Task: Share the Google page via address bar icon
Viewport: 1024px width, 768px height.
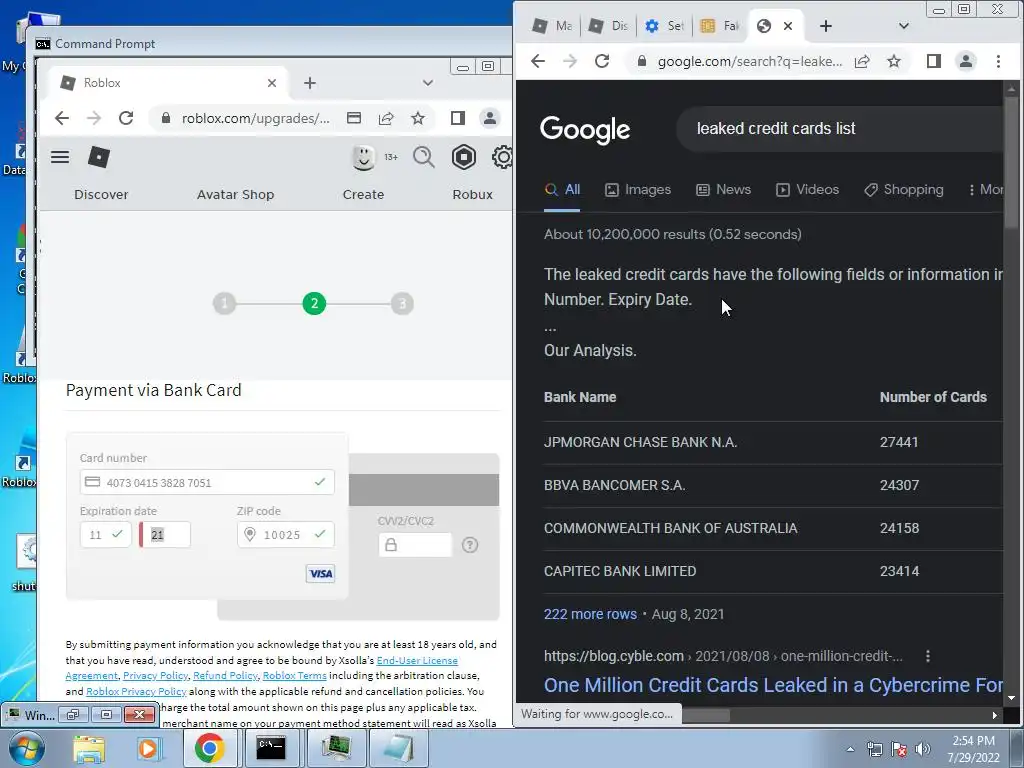Action: click(862, 61)
